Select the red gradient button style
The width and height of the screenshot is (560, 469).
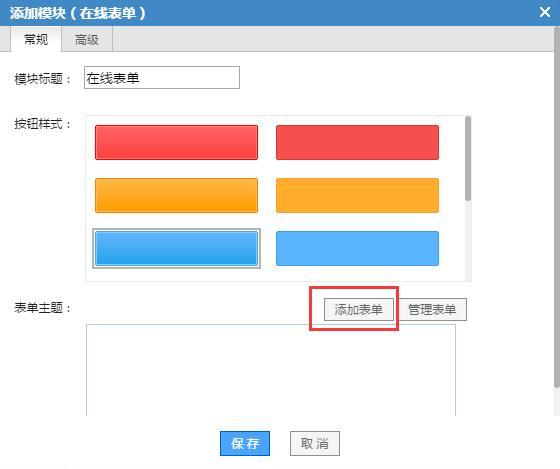[176, 142]
